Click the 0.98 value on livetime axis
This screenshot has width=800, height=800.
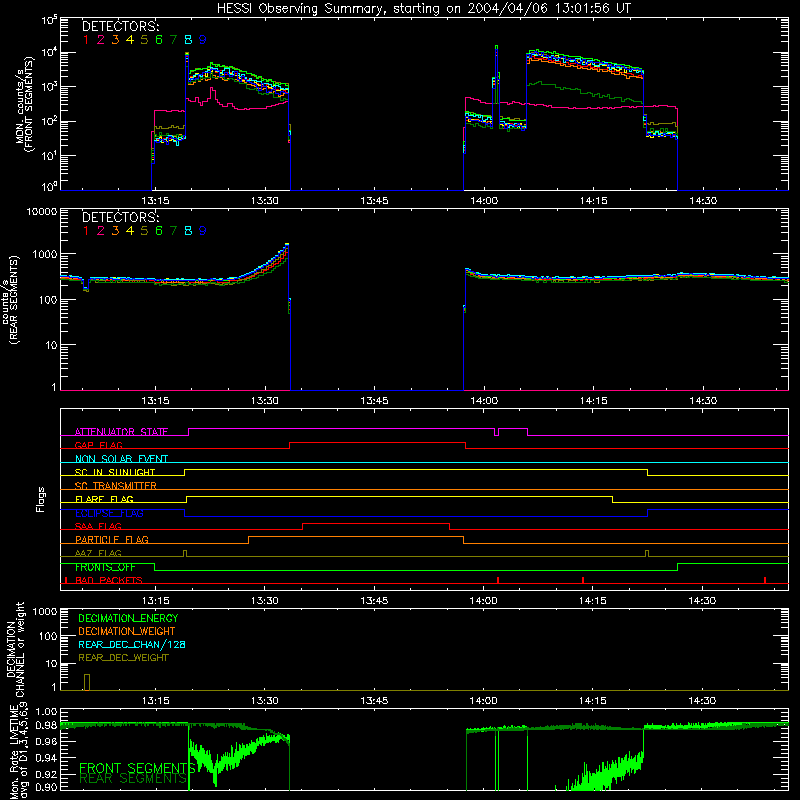[x=46, y=726]
